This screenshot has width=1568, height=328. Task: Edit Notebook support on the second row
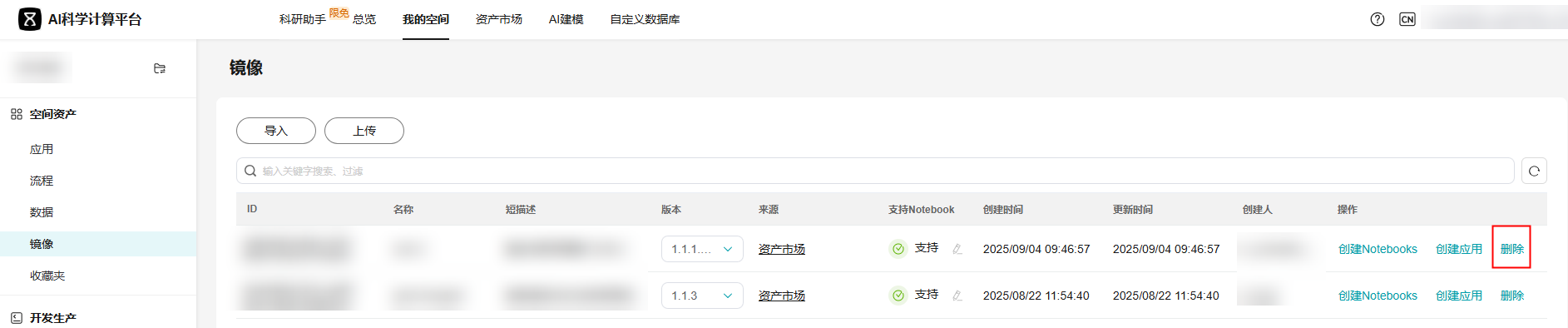(x=957, y=296)
